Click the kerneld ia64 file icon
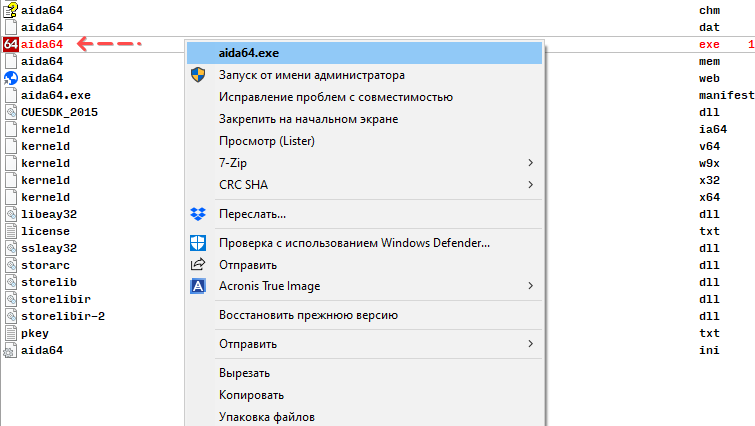This screenshot has width=755, height=426. [11, 129]
